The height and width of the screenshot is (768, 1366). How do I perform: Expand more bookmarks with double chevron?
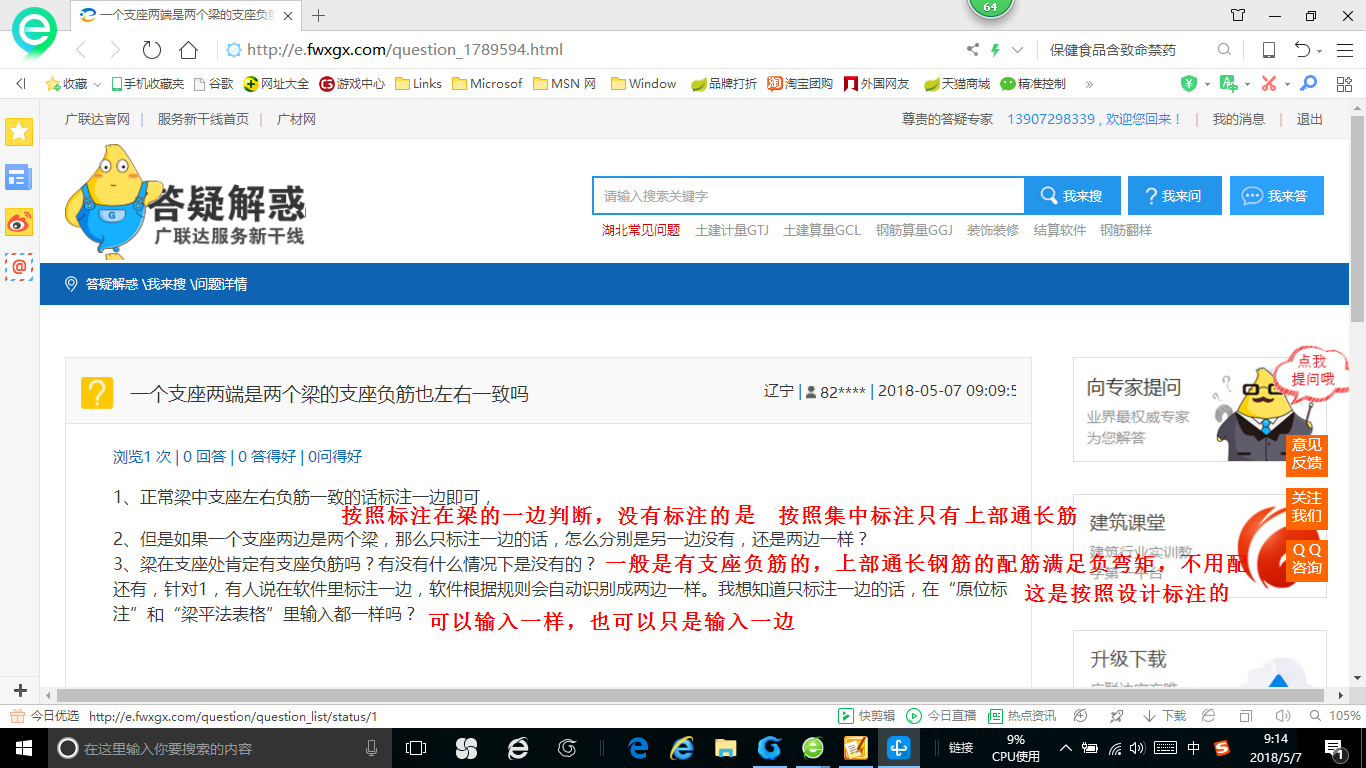pos(1089,84)
